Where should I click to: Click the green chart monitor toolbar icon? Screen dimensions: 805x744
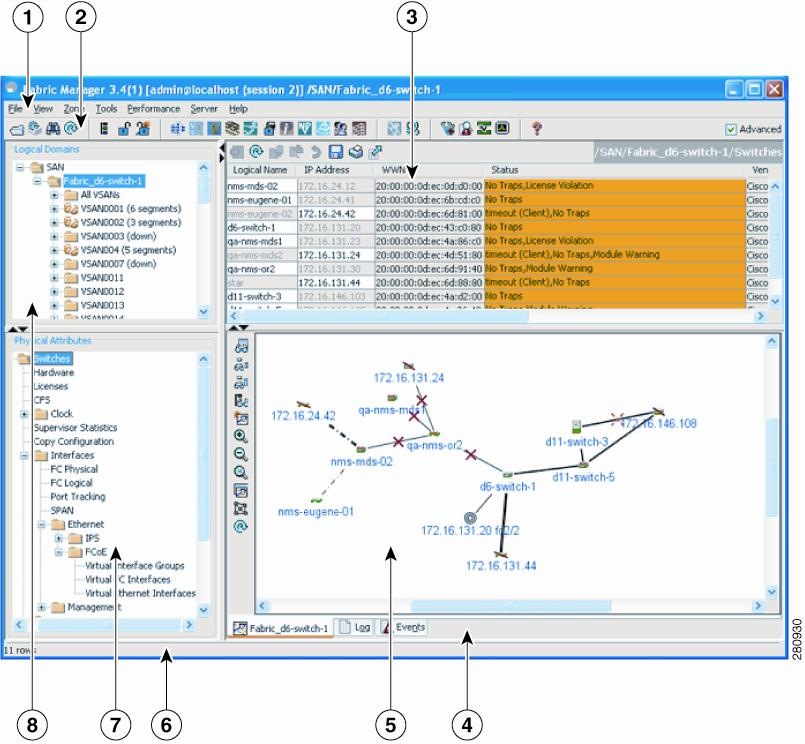click(x=484, y=128)
